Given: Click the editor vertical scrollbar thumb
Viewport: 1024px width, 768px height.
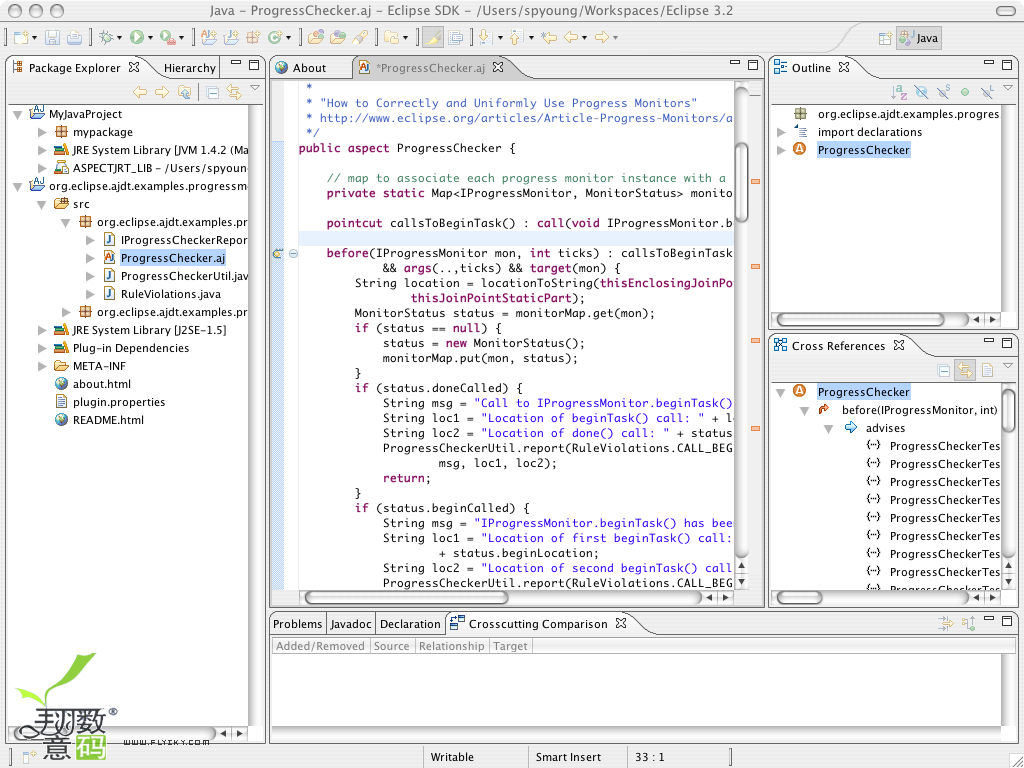Looking at the screenshot, I should tap(741, 183).
